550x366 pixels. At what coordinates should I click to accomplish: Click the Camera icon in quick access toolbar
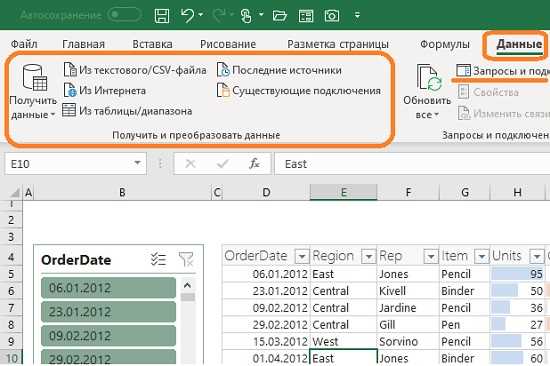(331, 16)
